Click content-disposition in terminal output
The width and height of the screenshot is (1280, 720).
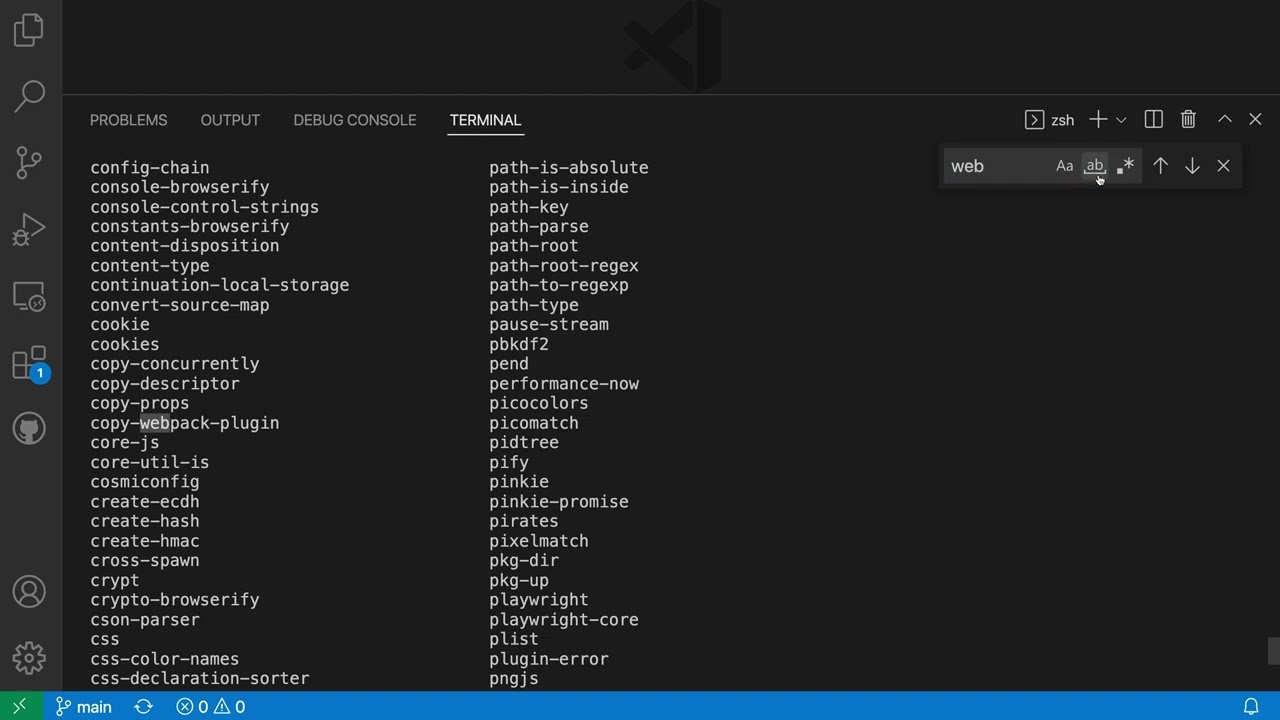(185, 246)
